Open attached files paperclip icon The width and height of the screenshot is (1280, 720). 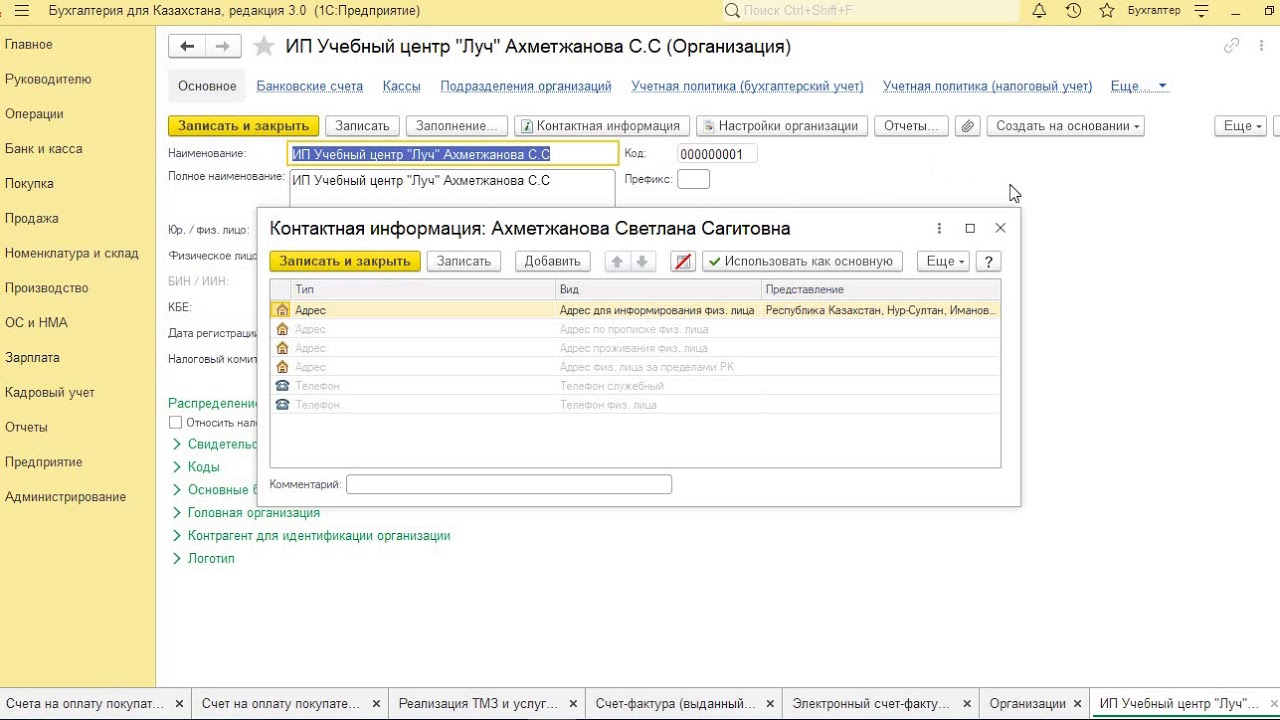pyautogui.click(x=967, y=126)
